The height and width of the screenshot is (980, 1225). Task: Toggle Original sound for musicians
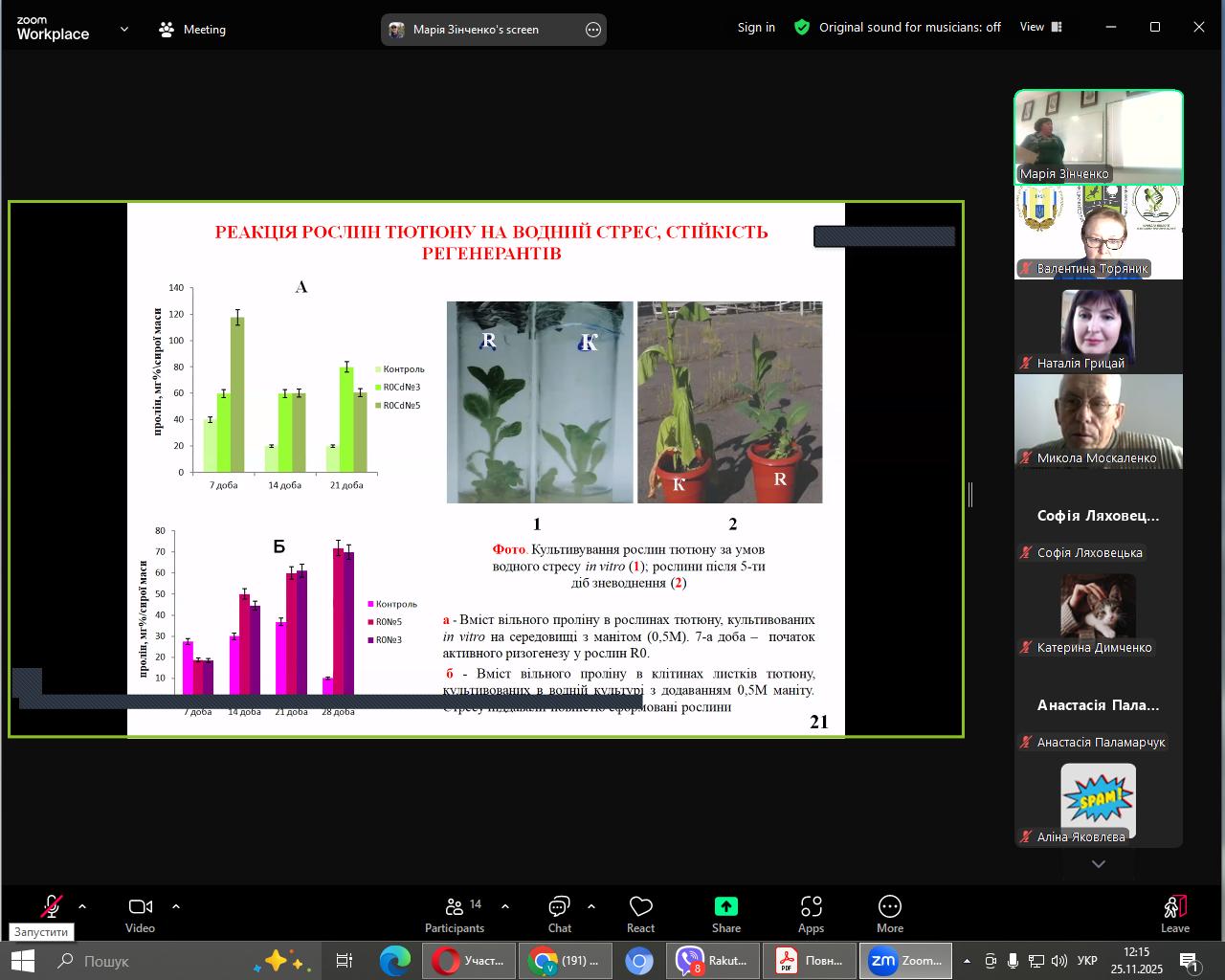(909, 28)
